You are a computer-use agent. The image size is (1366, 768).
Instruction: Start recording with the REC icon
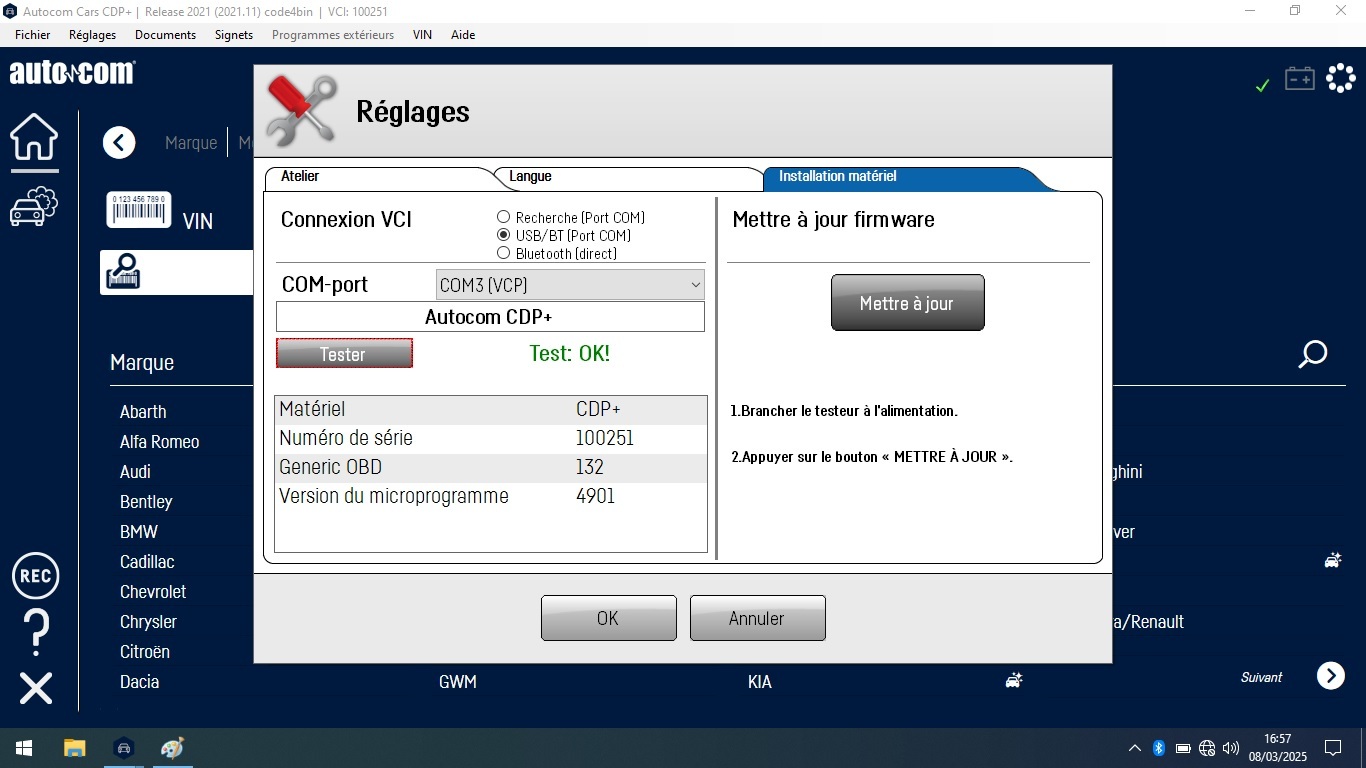(x=35, y=576)
